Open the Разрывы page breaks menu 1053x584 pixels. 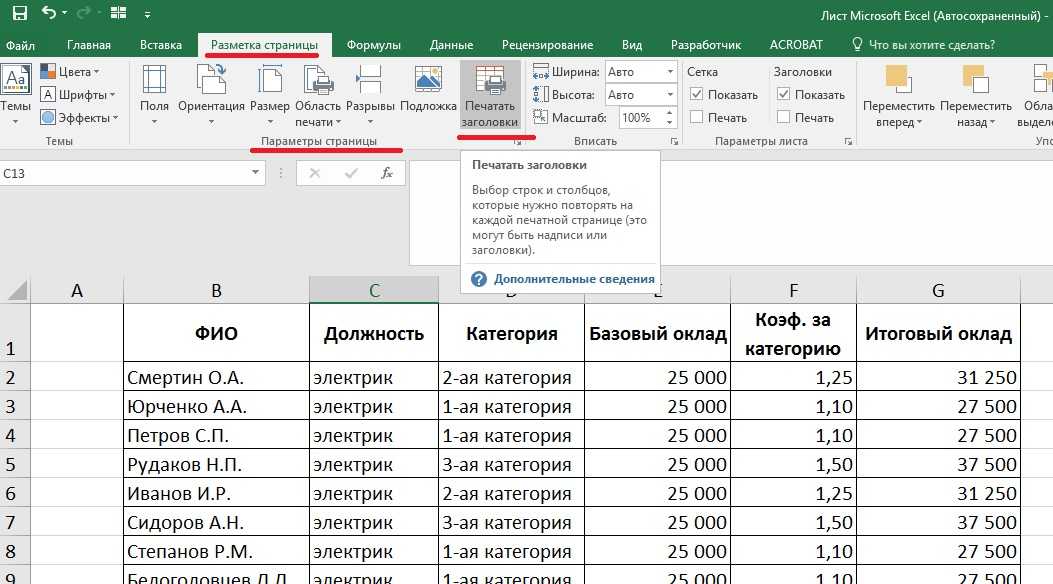point(370,95)
